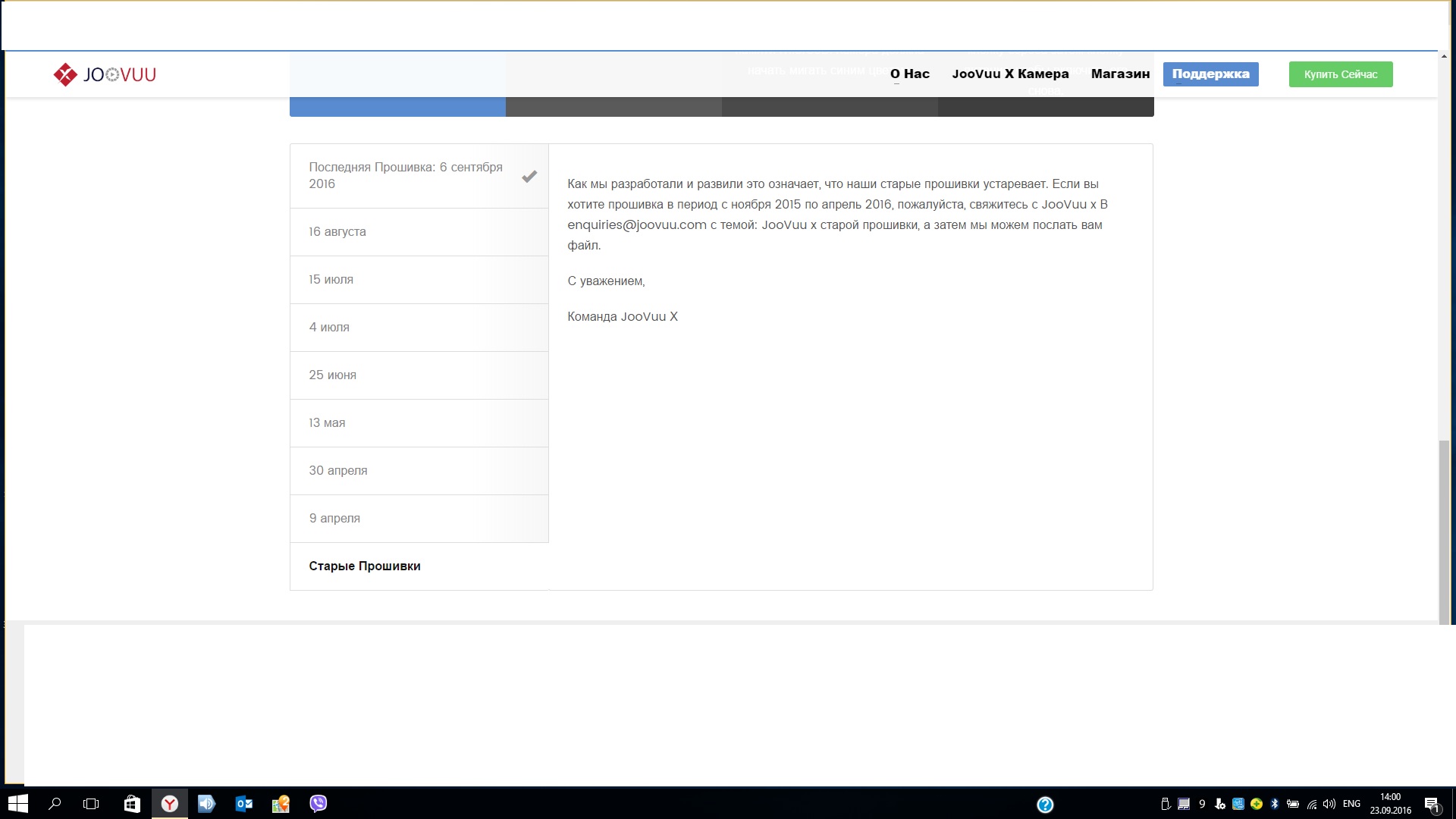Open Outlook from the taskbar
Viewport: 1456px width, 819px height.
[244, 804]
